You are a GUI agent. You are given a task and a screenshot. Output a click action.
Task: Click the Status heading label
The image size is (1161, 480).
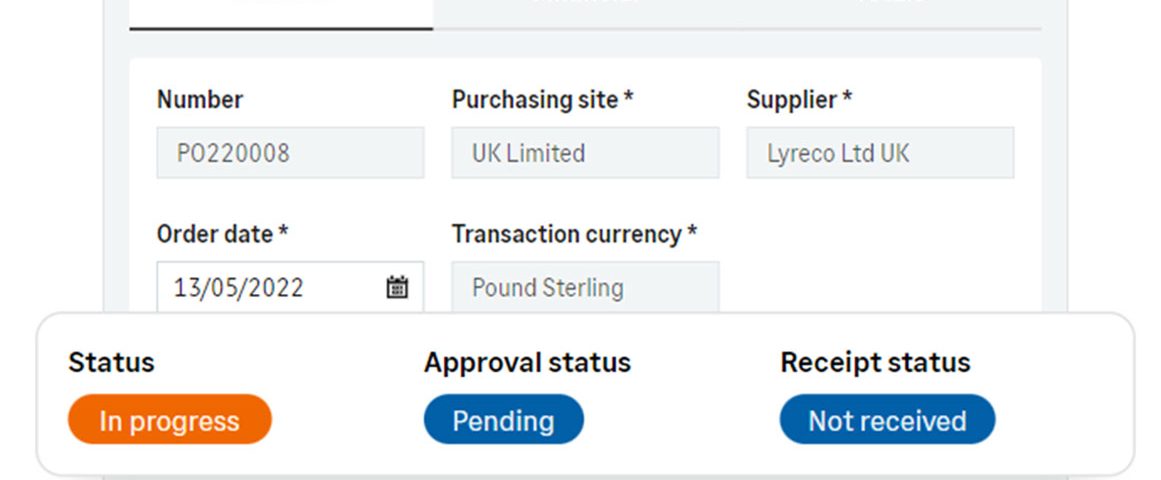coord(111,362)
